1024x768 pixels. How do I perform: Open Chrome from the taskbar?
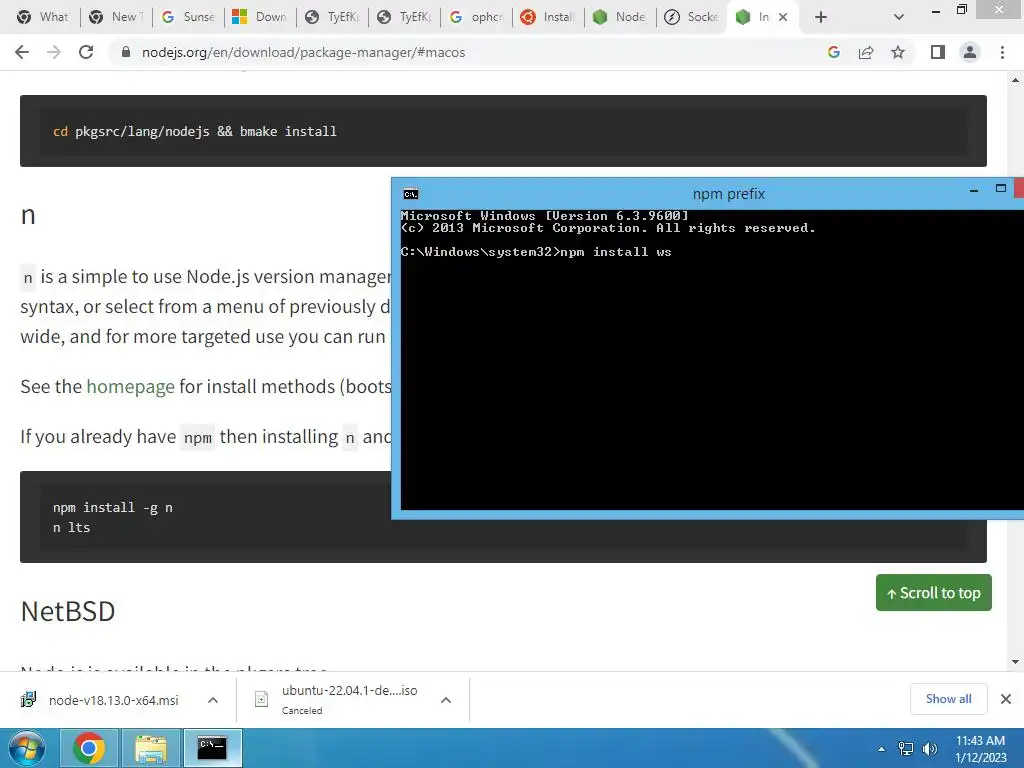click(x=88, y=748)
